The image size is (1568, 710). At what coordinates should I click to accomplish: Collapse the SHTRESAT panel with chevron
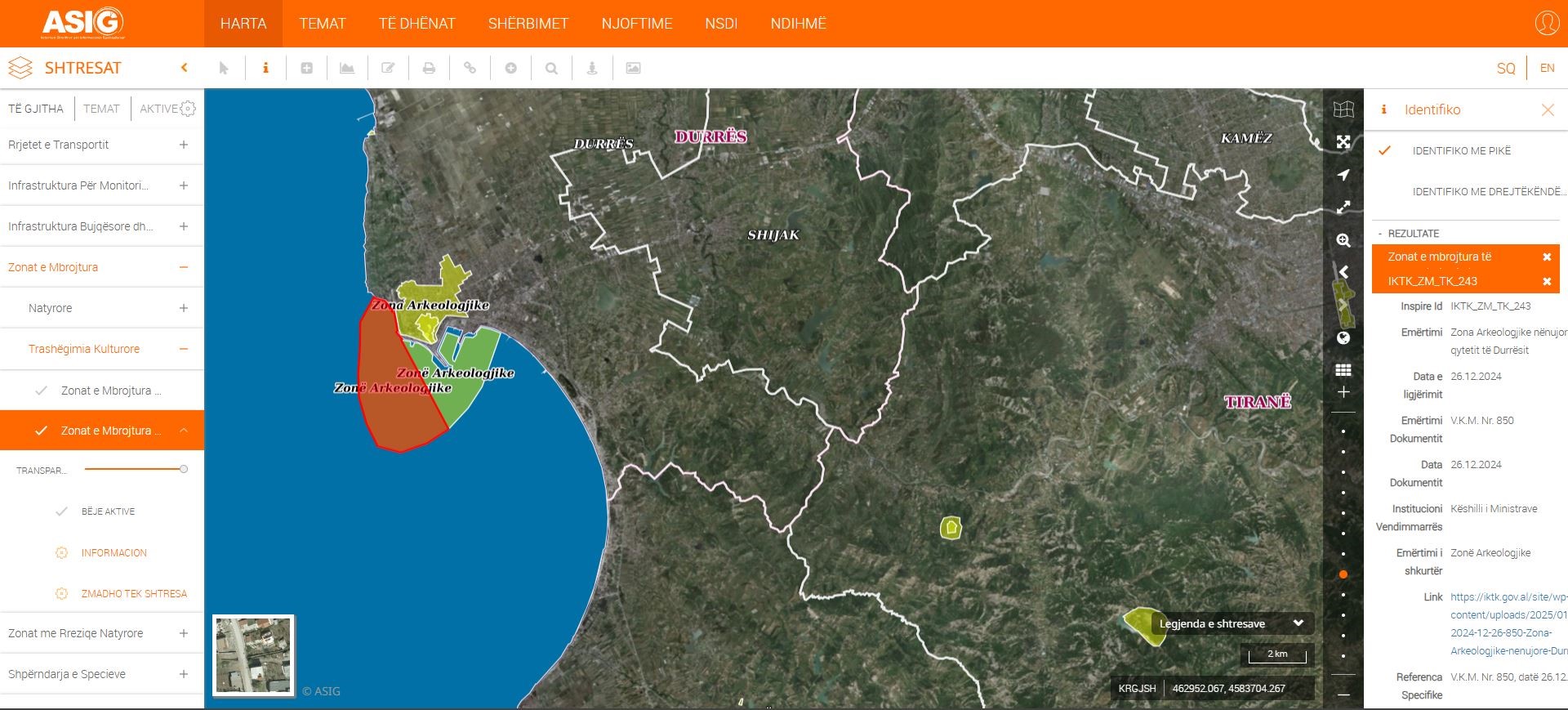(185, 68)
